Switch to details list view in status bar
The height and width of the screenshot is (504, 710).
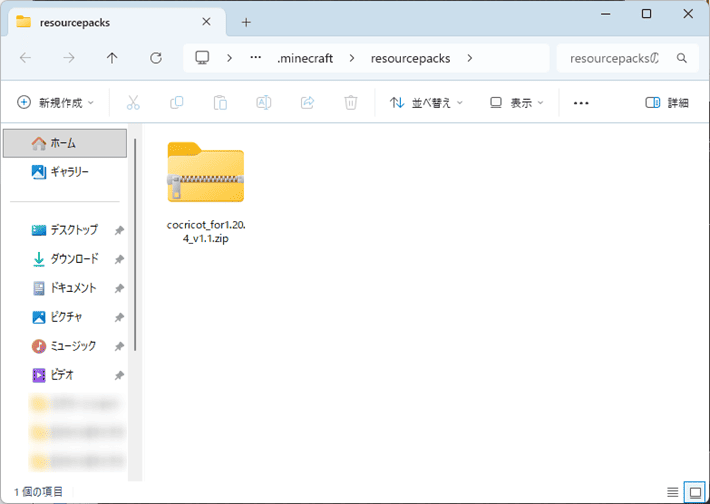672,491
